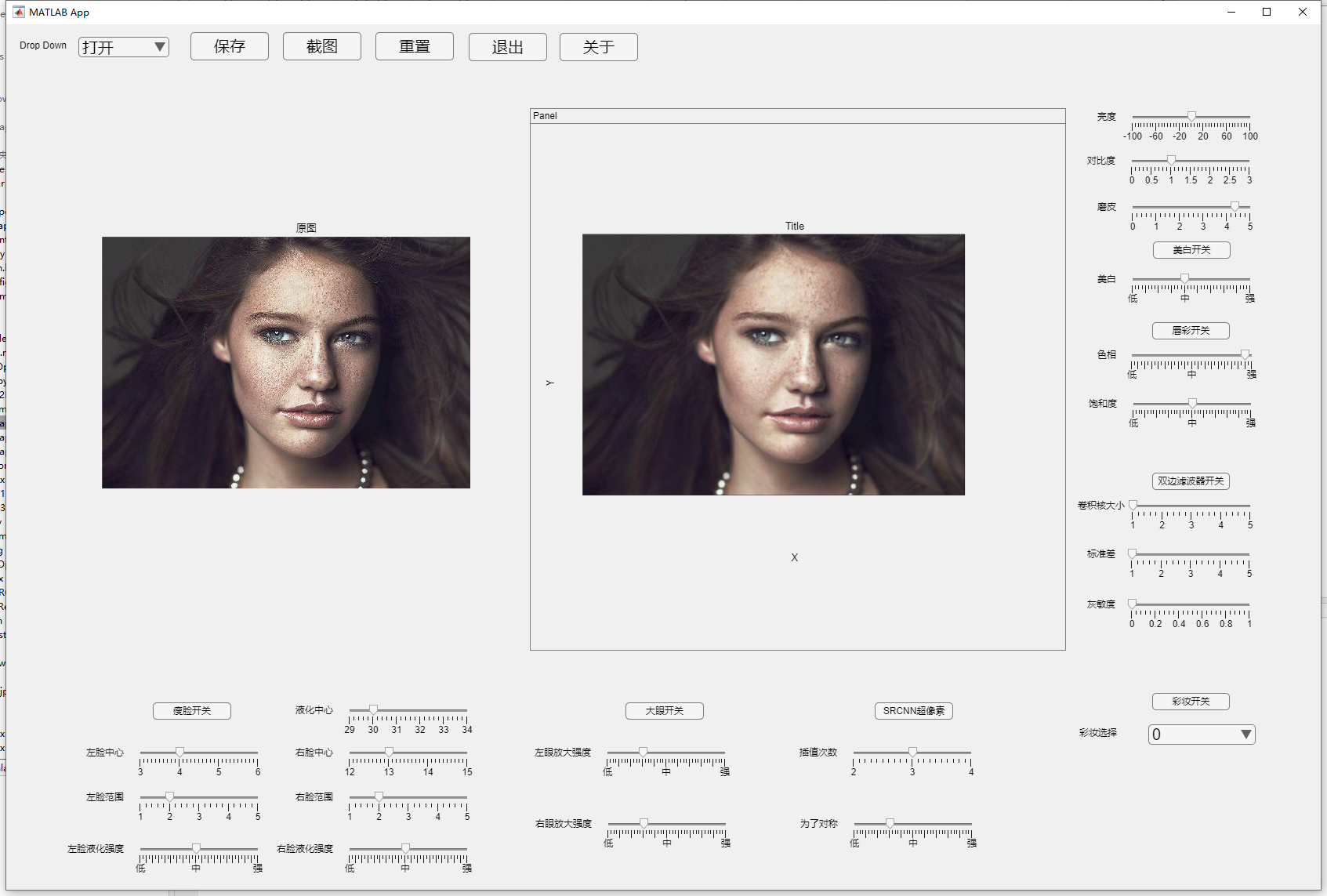The height and width of the screenshot is (896, 1327).
Task: Click the 右脸范围 right face range slider
Action: click(408, 796)
